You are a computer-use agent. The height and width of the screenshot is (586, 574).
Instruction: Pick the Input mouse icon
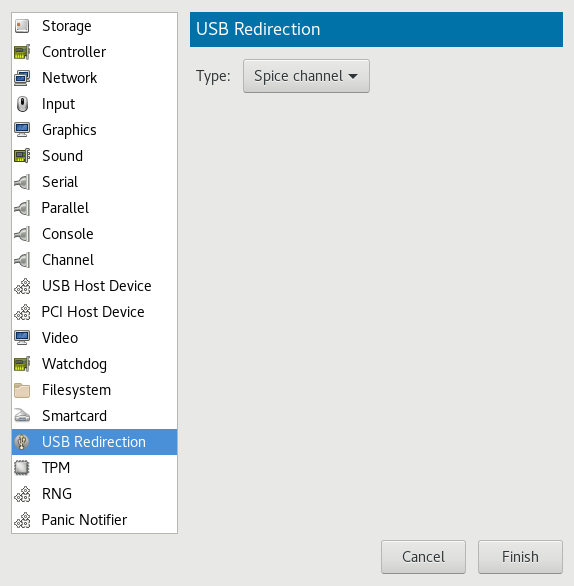pyautogui.click(x=22, y=104)
